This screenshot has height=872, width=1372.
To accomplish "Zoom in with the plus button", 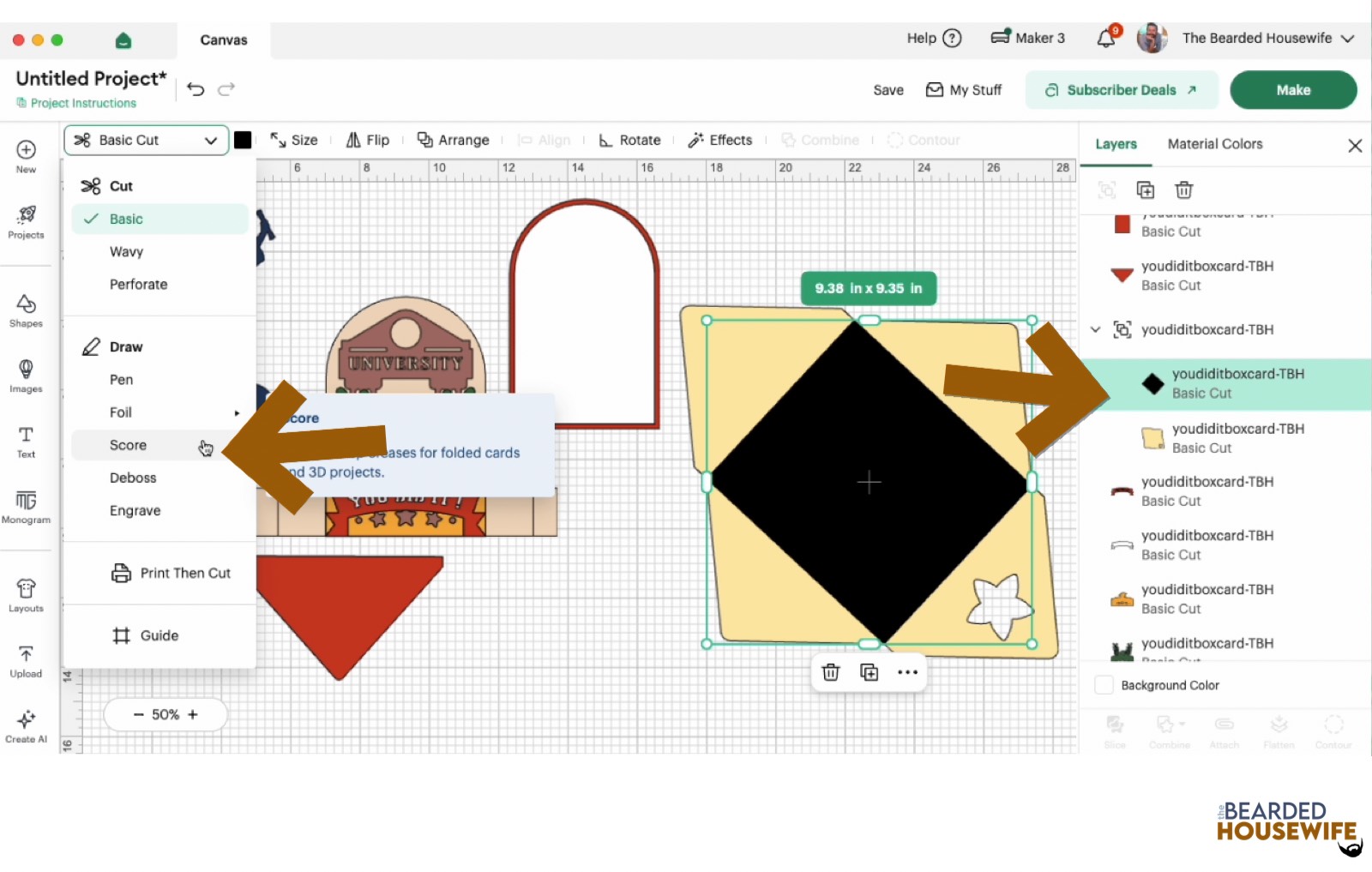I will (193, 714).
